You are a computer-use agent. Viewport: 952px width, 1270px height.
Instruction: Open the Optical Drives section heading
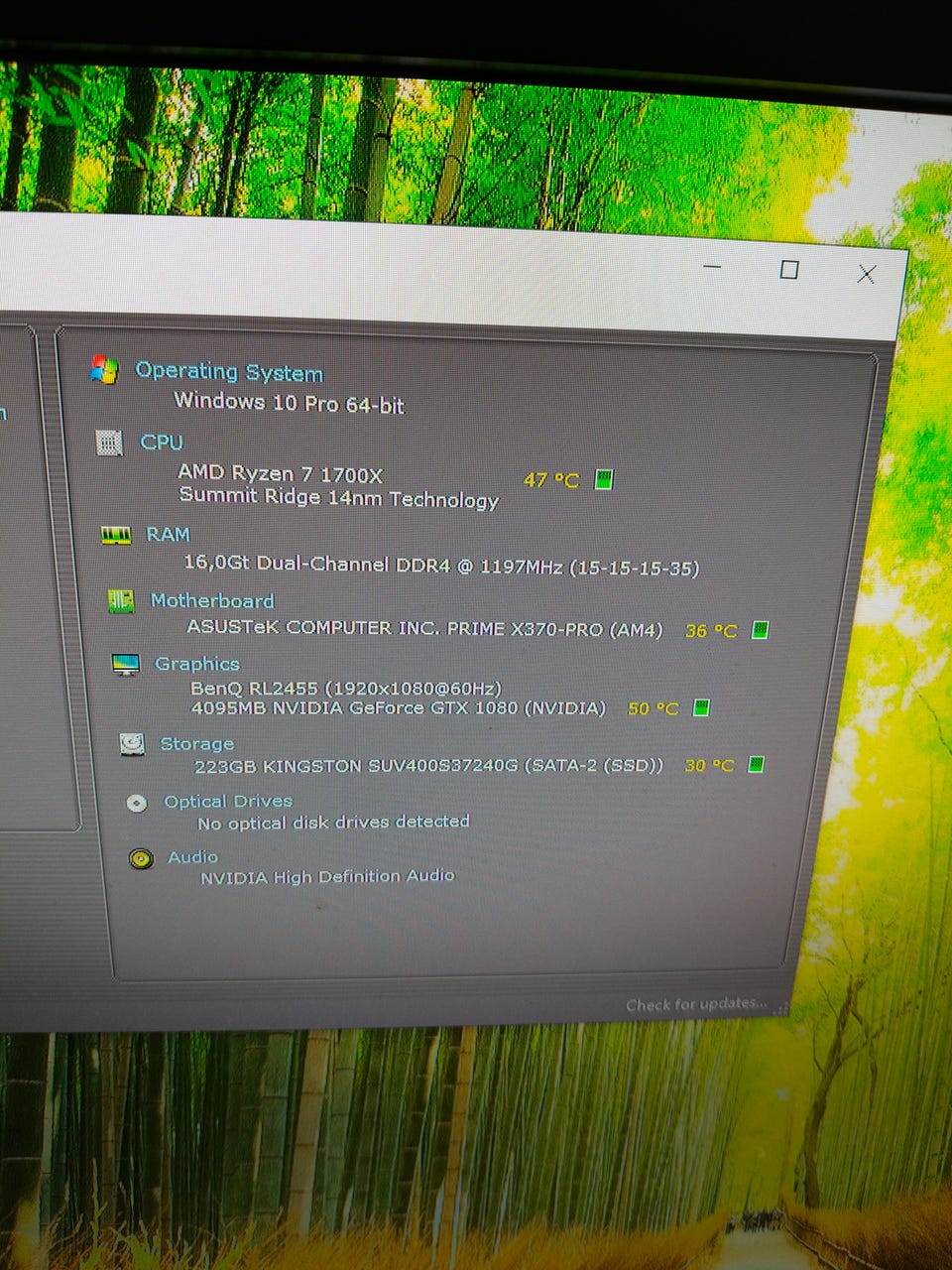pos(228,802)
